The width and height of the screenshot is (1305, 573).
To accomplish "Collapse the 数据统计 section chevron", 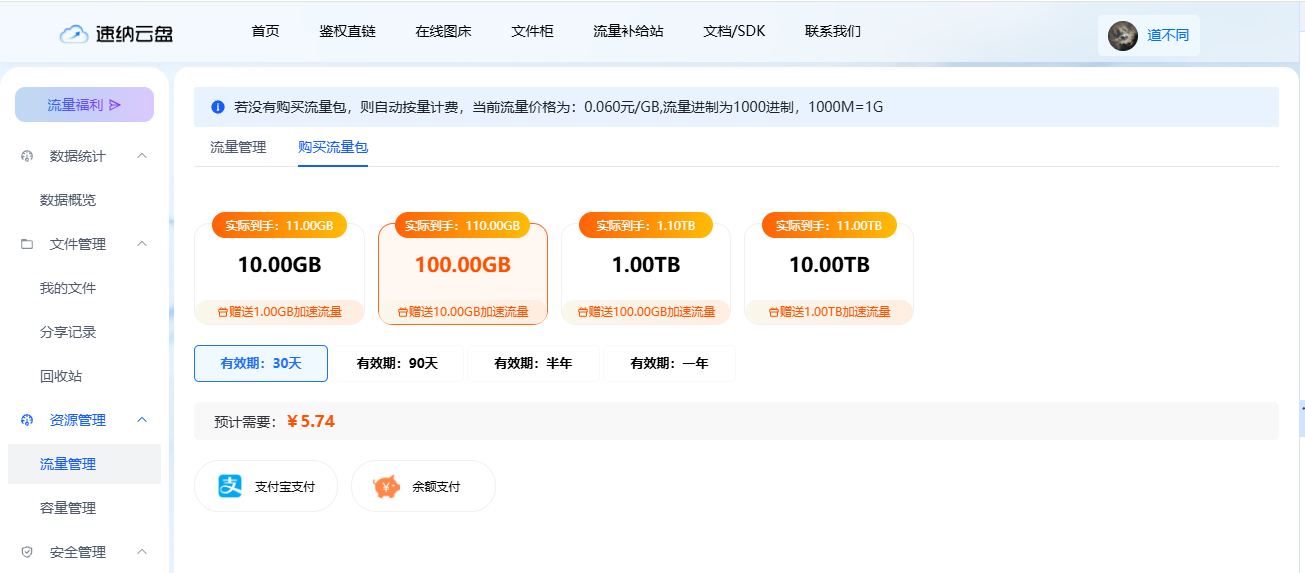I will point(142,156).
